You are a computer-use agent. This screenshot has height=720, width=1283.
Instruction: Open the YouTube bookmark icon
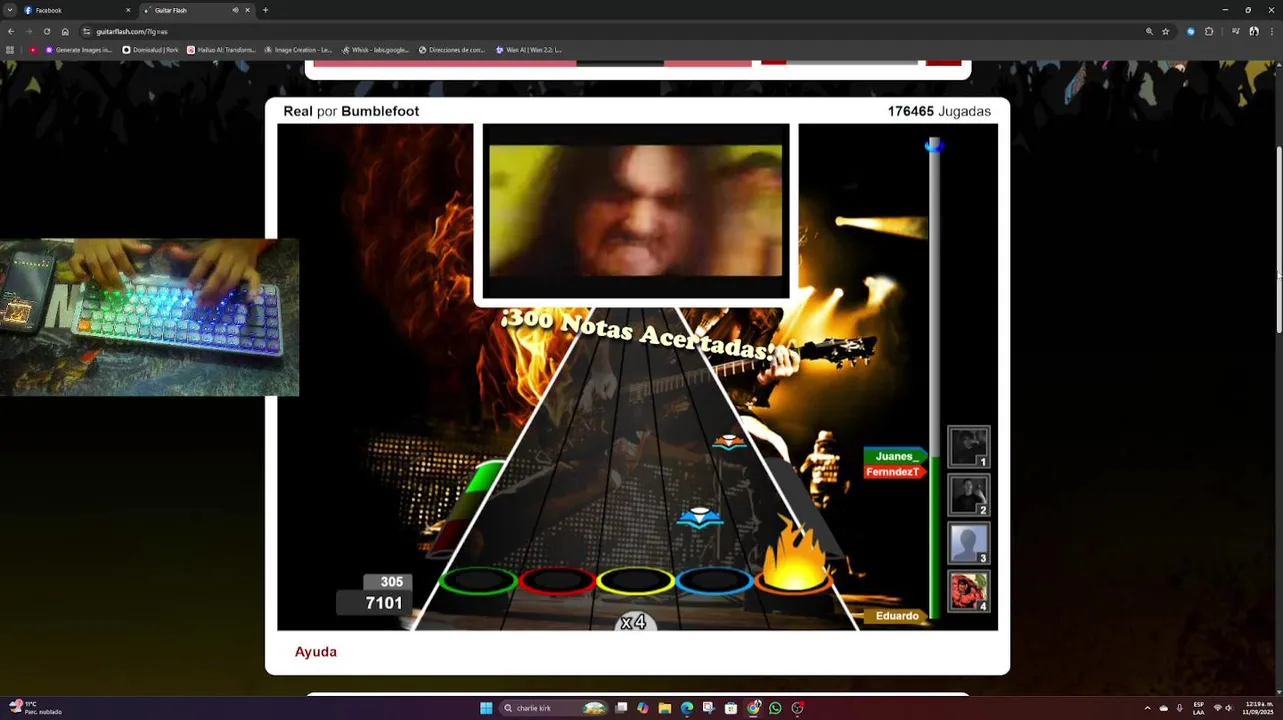tap(33, 50)
